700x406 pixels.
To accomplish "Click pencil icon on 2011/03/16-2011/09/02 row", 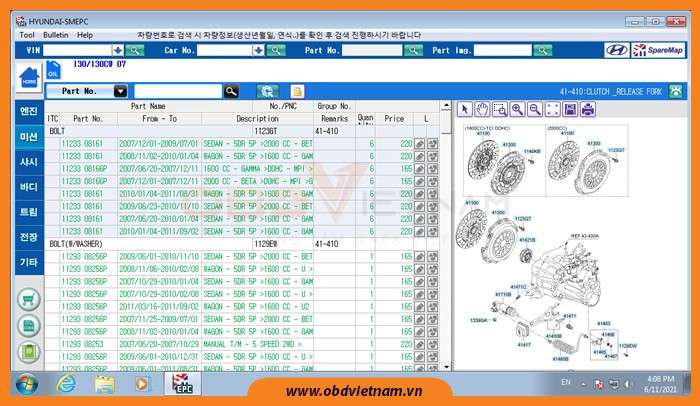I will [419, 307].
